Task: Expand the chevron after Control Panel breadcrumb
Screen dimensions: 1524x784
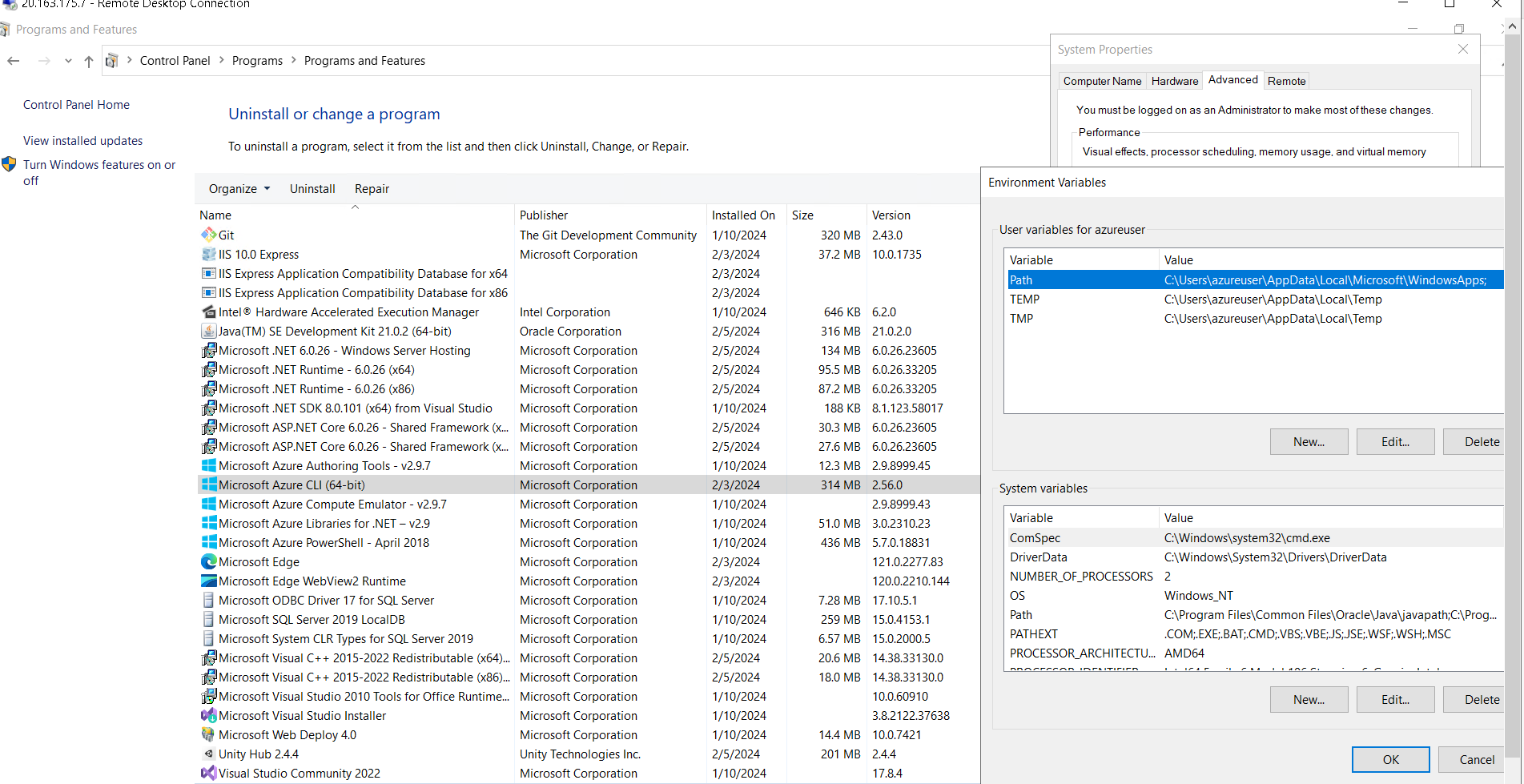Action: (222, 60)
